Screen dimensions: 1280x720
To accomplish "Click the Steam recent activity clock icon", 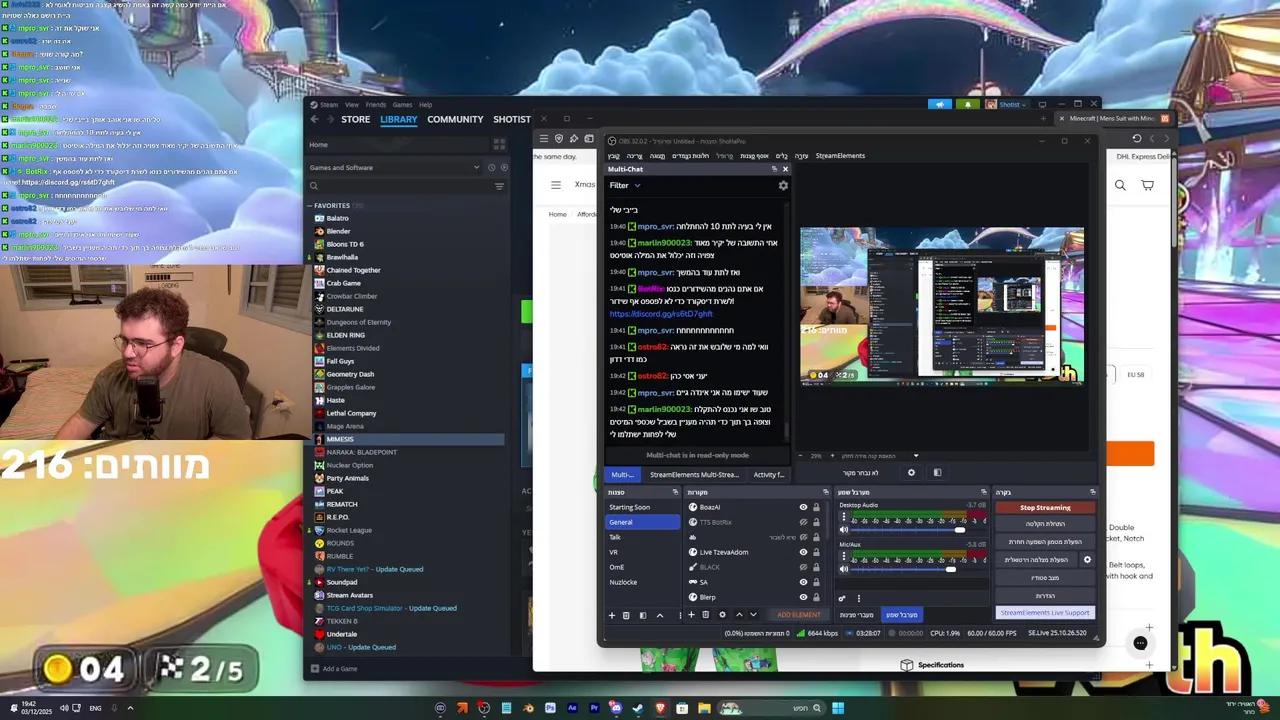I will [x=491, y=167].
